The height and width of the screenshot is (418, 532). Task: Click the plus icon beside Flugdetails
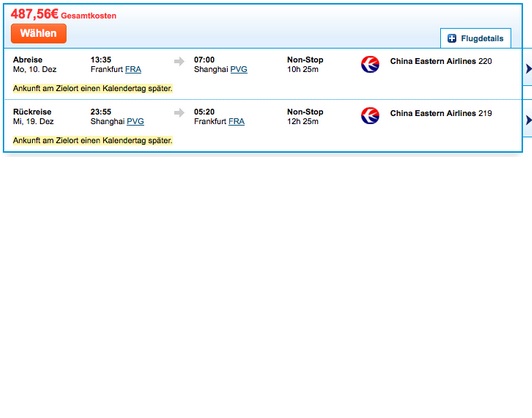click(452, 38)
